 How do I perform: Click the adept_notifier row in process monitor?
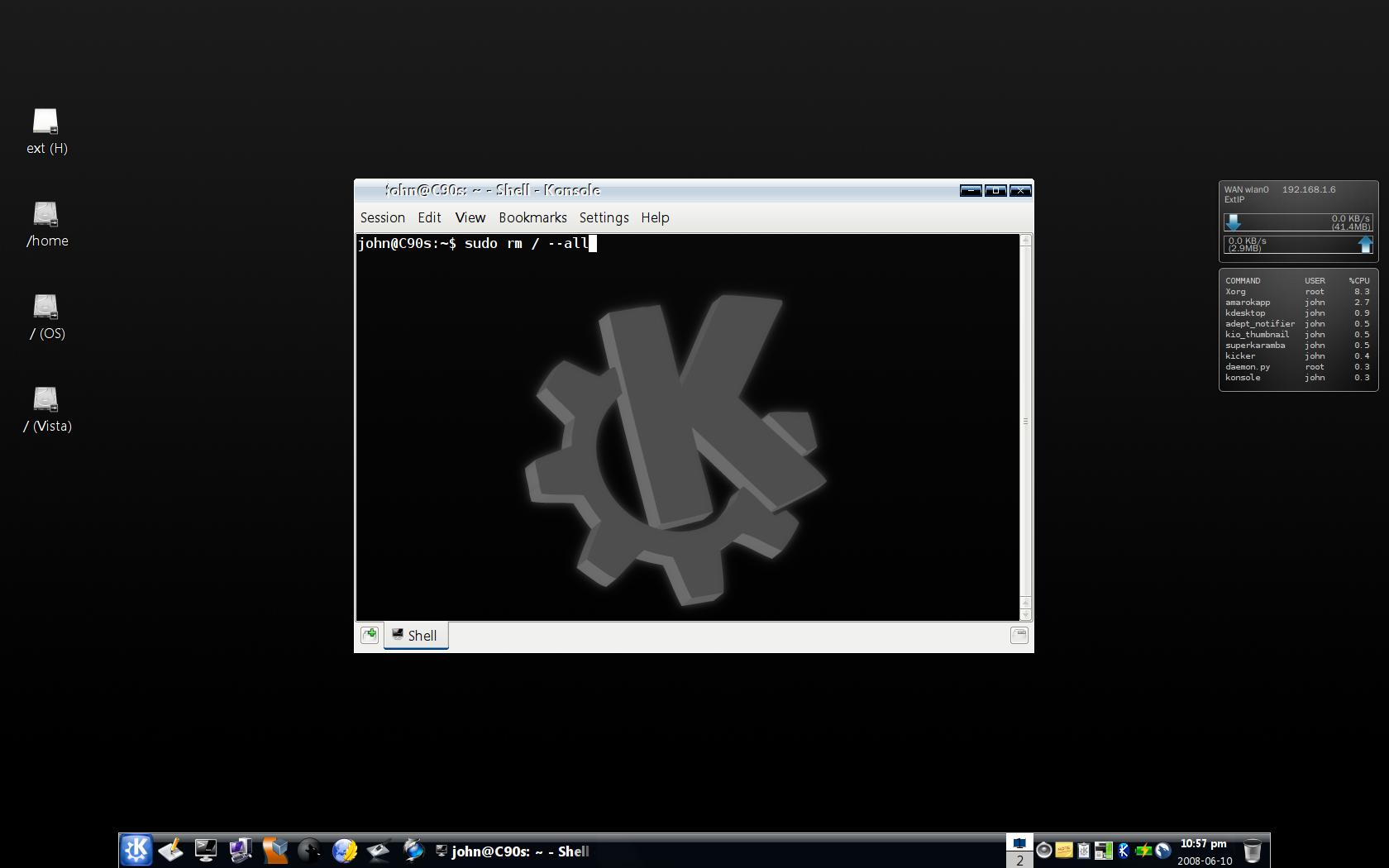point(1297,324)
